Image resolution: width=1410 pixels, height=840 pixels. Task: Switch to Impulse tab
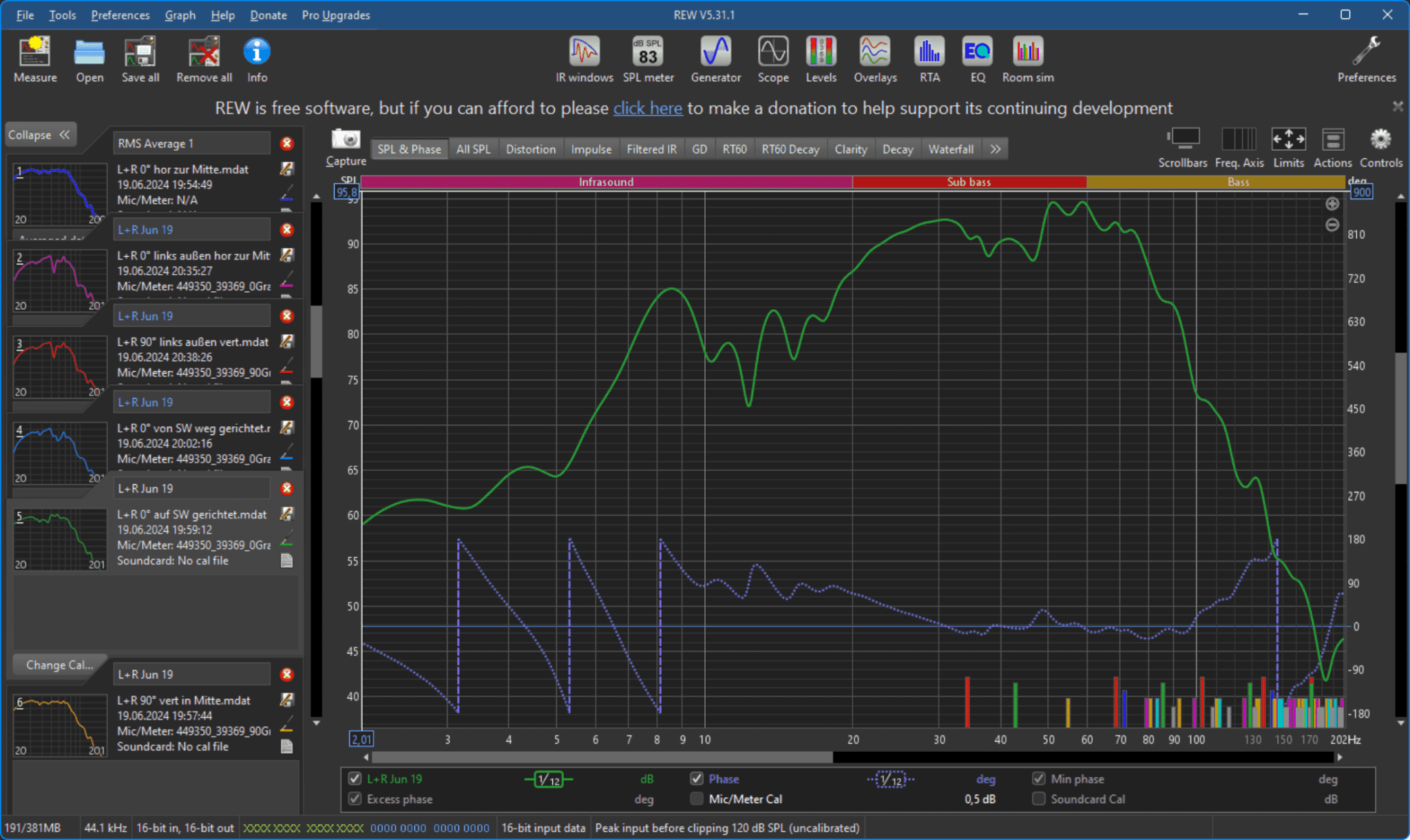click(591, 149)
